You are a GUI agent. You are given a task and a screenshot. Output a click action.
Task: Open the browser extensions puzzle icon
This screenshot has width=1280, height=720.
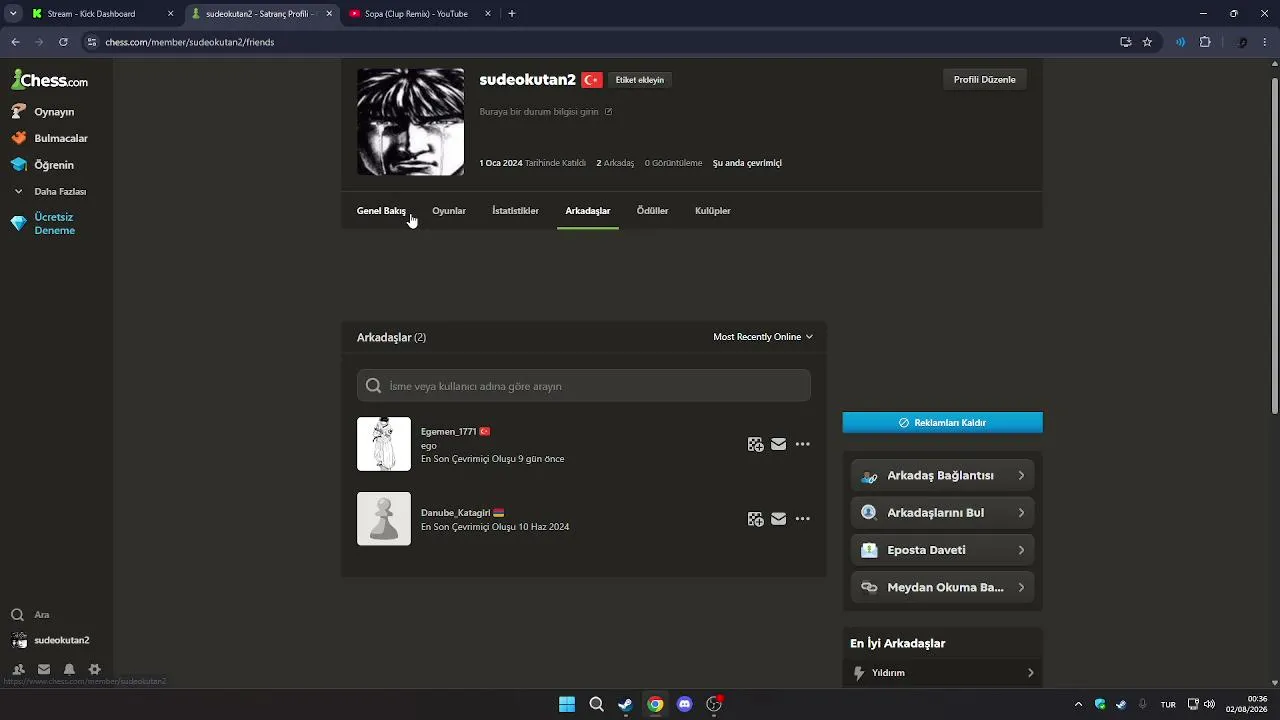coord(1205,42)
